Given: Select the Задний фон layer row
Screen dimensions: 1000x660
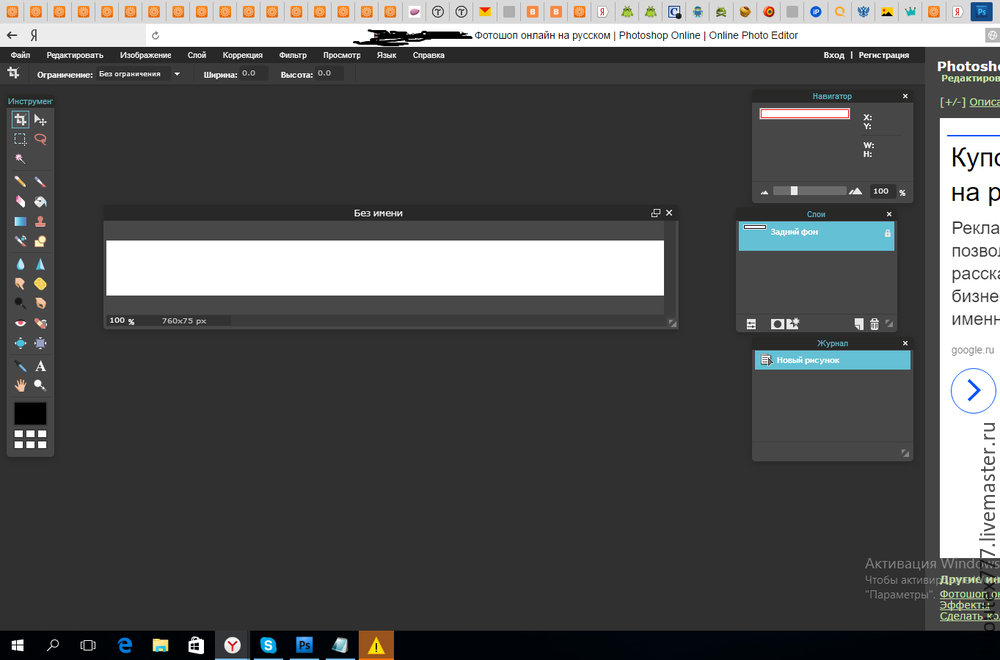Looking at the screenshot, I should 816,235.
